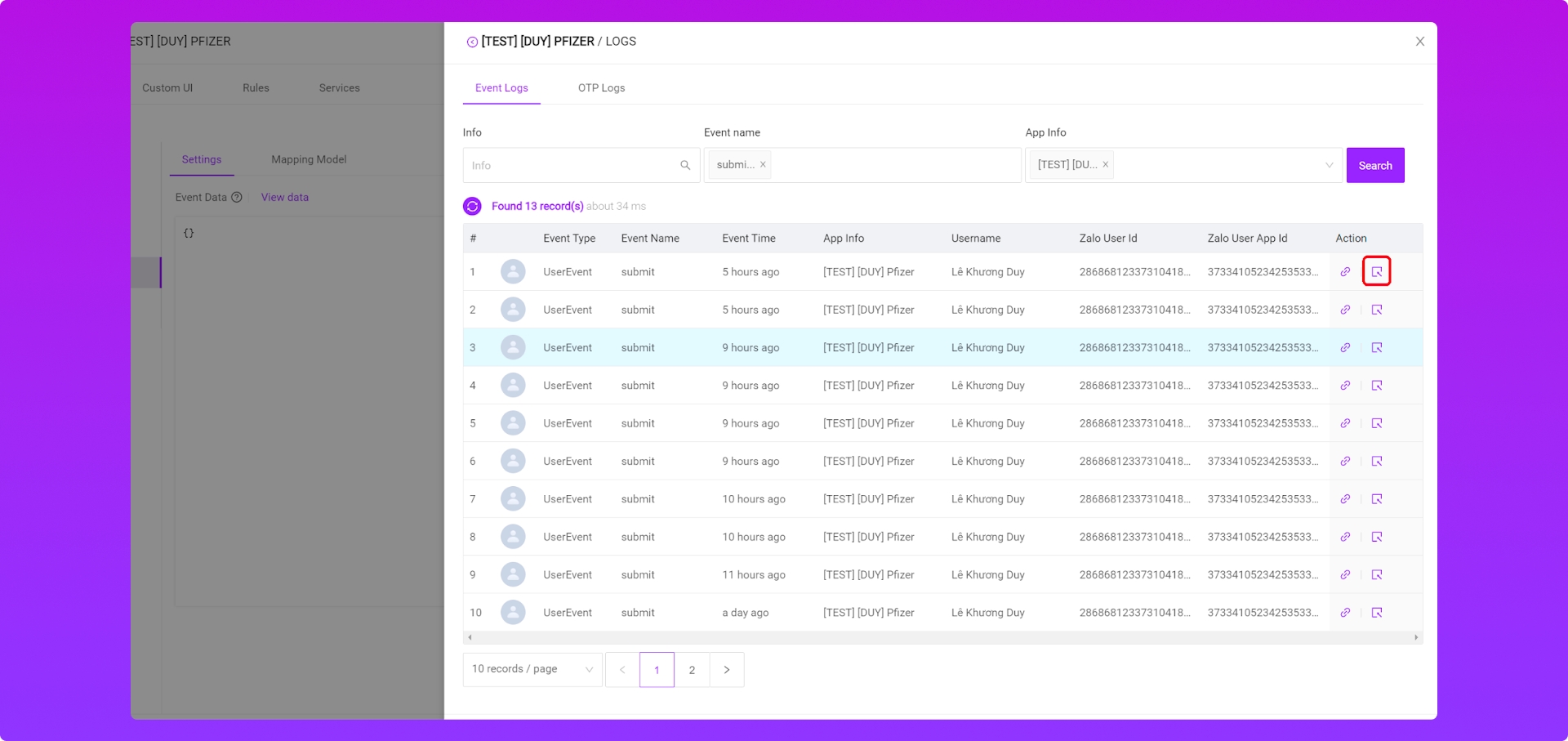Click the refresh icon beside Found records

click(472, 207)
